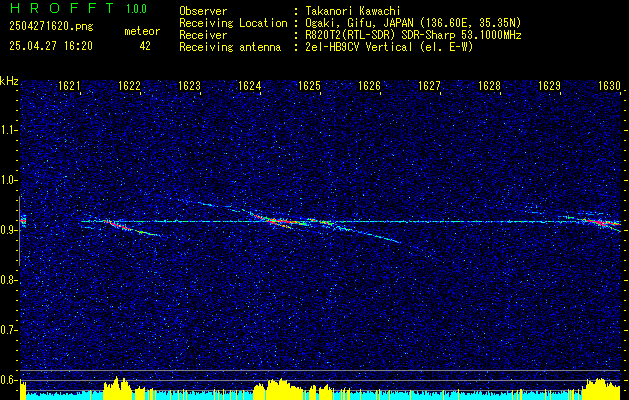Screen dimensions: 629x400
Task: Click the yellow power bars below 1622
Action: (117, 388)
